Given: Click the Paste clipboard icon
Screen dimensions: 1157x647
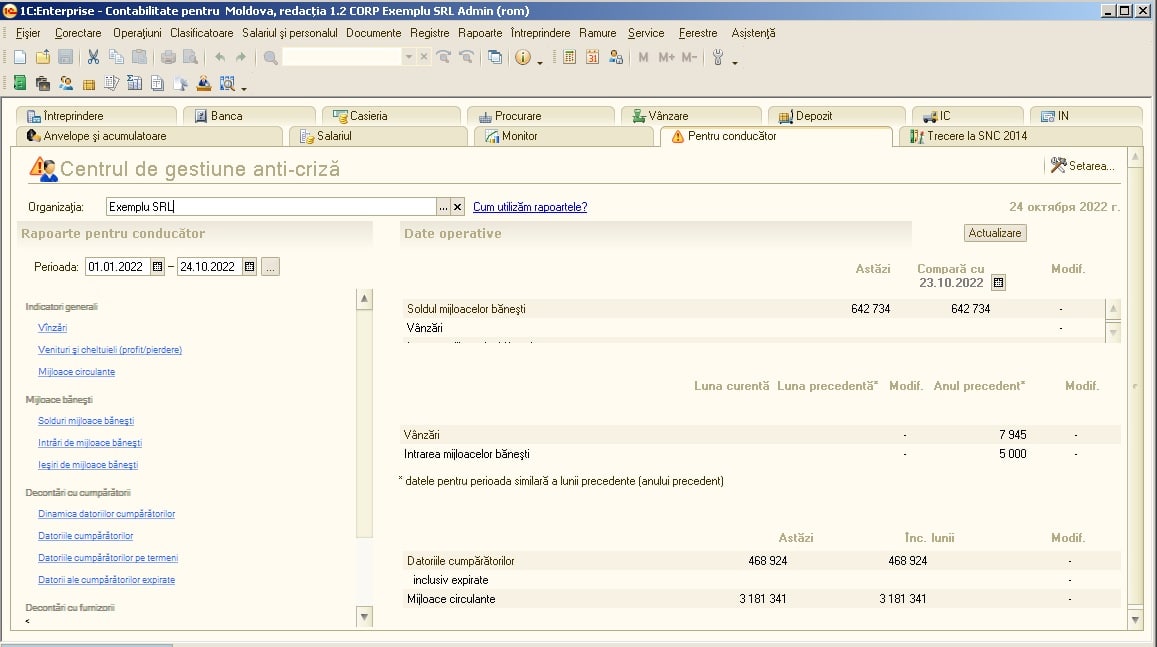Looking at the screenshot, I should pos(139,57).
